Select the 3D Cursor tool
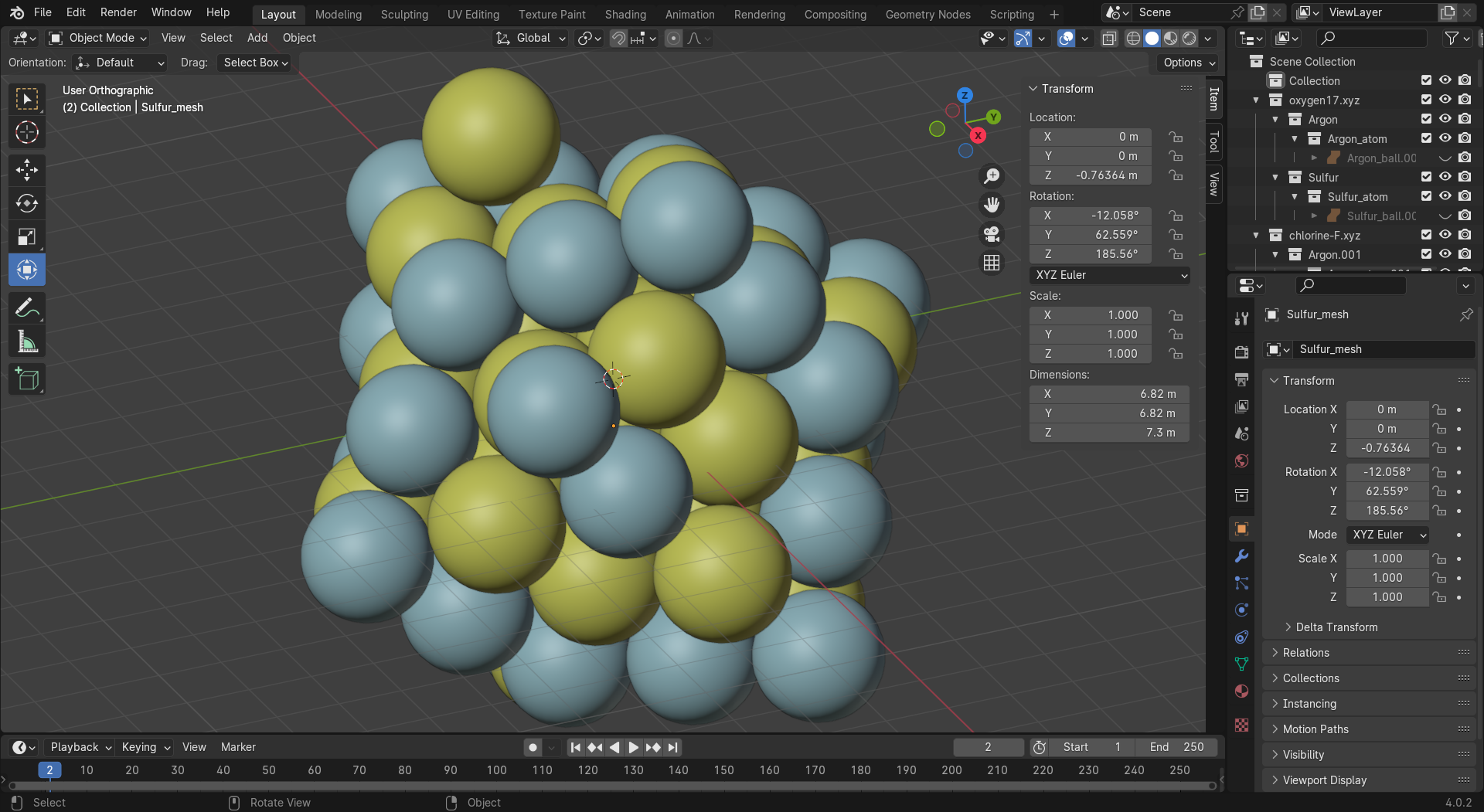Screen dimensions: 1484x812 (x=27, y=132)
